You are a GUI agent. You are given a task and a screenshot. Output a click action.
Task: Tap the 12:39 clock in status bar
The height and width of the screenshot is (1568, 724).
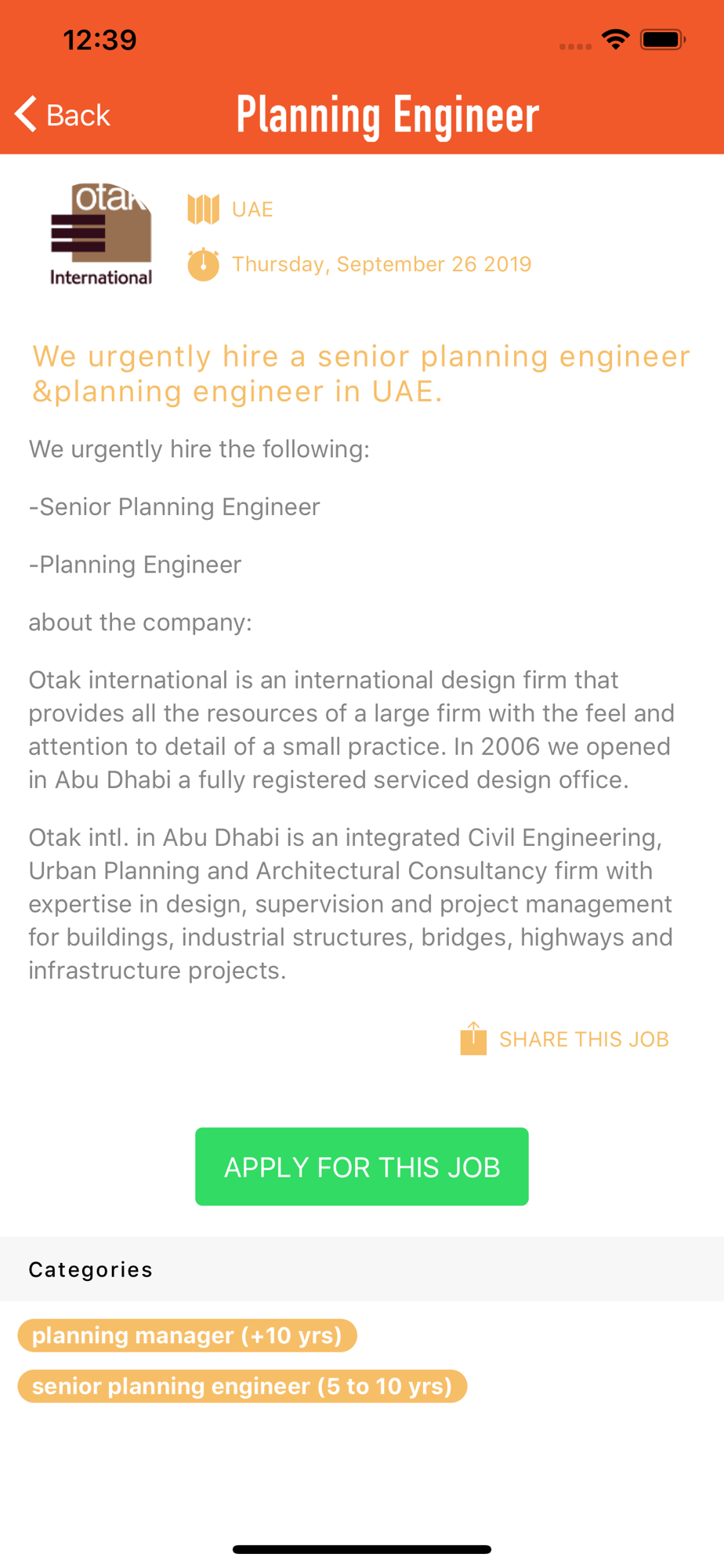pos(100,40)
